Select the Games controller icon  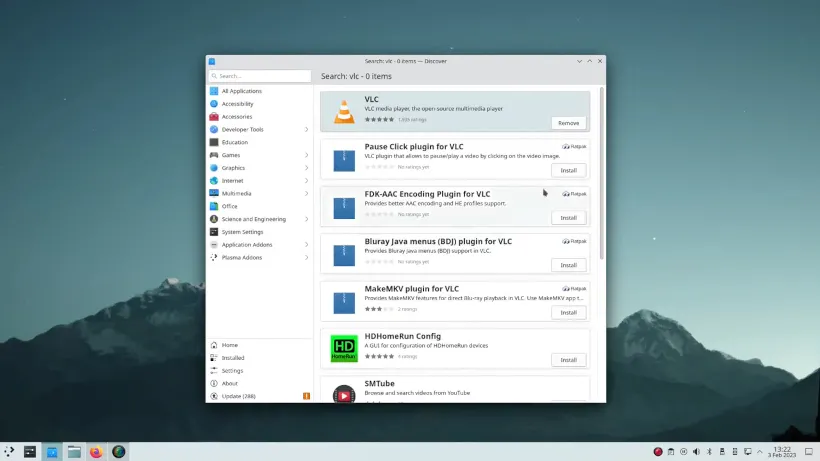(x=214, y=155)
